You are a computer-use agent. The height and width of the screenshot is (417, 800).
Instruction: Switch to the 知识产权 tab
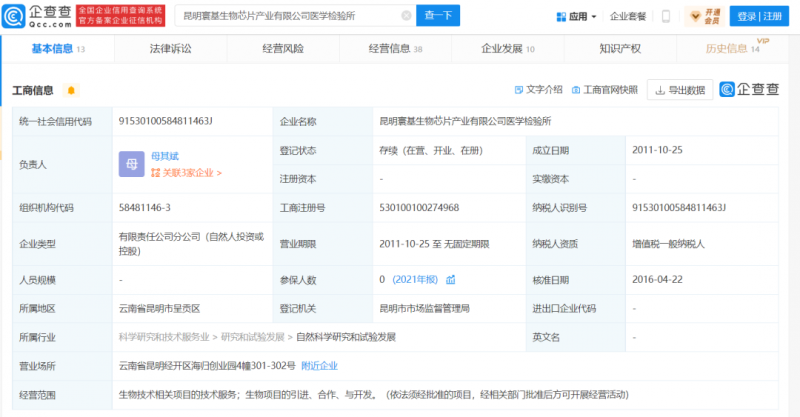click(620, 49)
